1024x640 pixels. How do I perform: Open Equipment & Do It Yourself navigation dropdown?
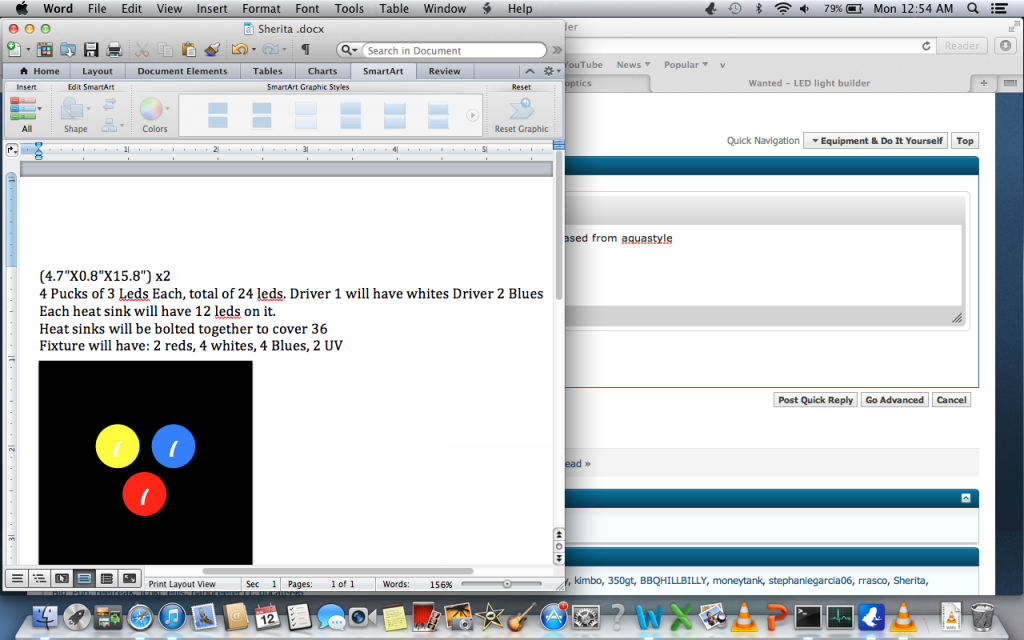[875, 141]
